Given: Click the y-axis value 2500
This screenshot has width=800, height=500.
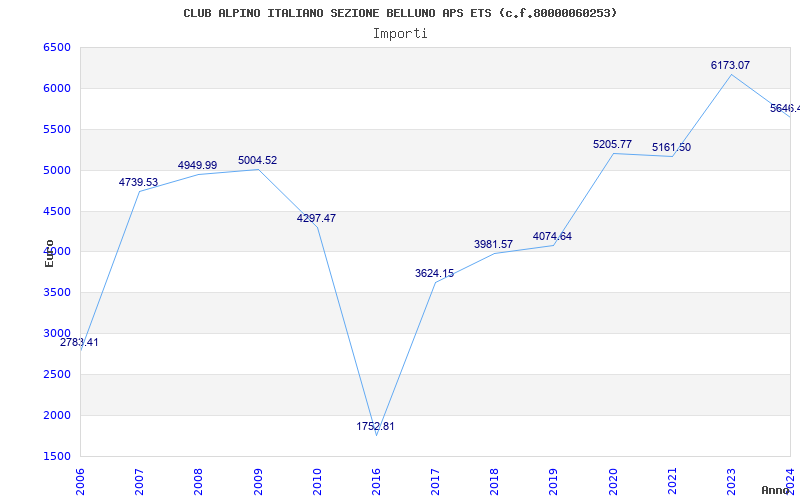Looking at the screenshot, I should click(57, 374).
